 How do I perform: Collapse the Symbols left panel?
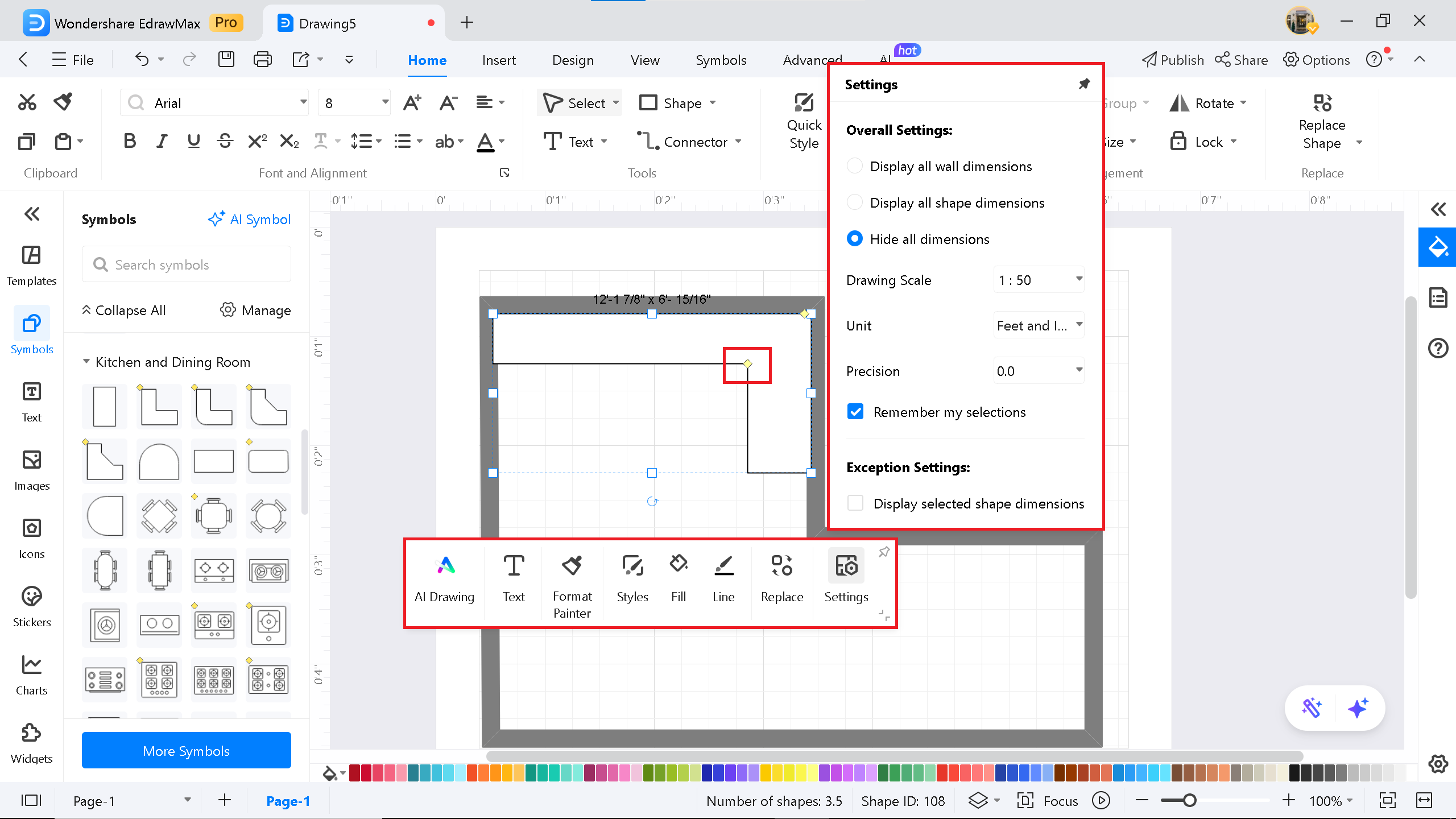tap(32, 214)
